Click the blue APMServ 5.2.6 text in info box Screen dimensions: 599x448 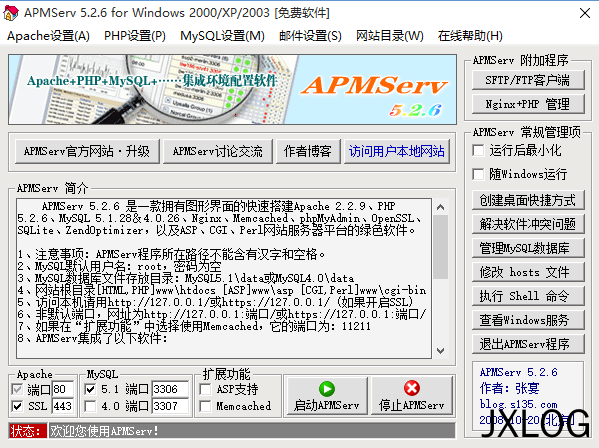[x=518, y=372]
